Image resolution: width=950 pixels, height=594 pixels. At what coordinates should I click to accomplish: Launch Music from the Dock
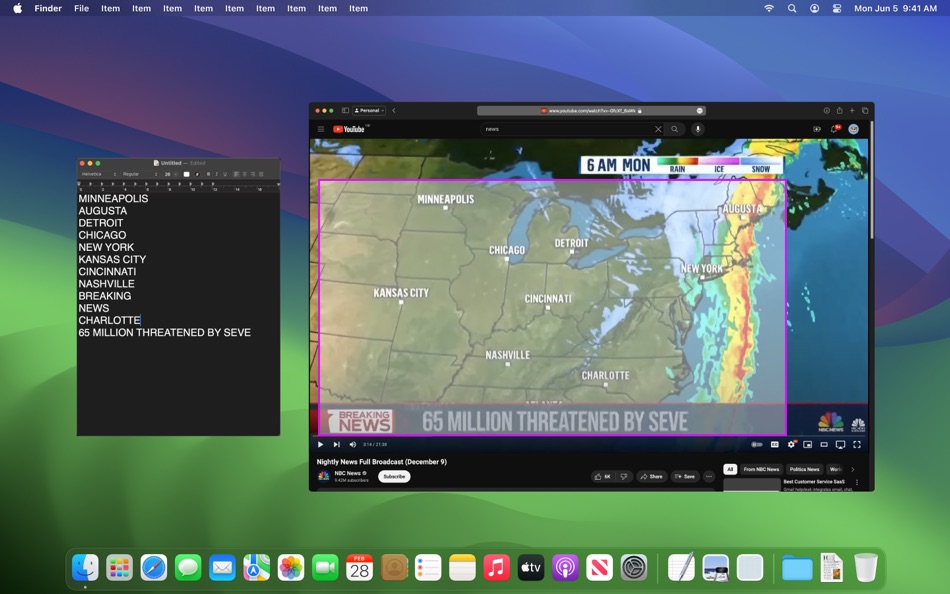496,568
